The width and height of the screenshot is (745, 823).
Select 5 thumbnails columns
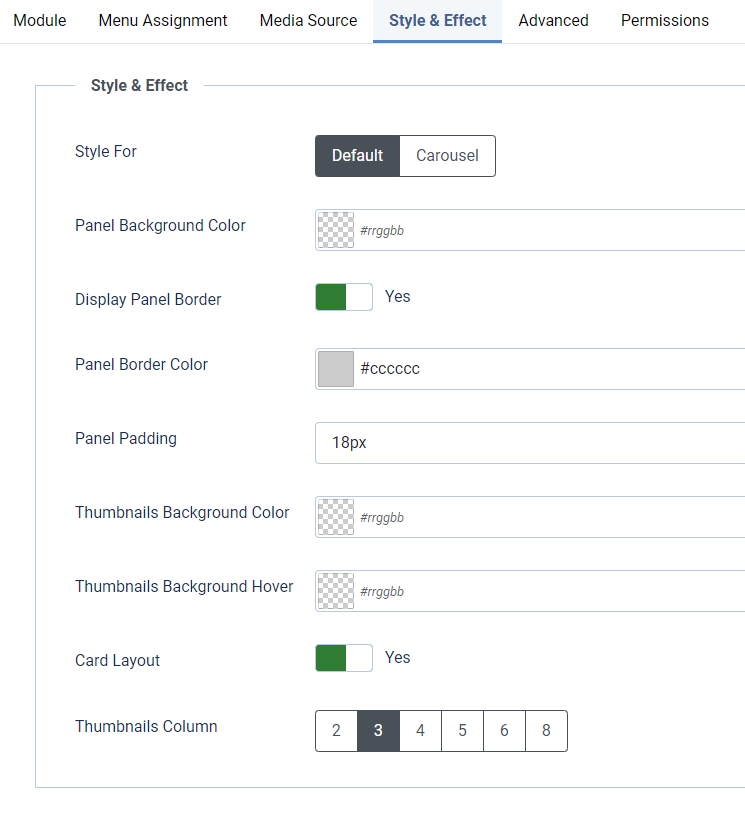pyautogui.click(x=462, y=731)
